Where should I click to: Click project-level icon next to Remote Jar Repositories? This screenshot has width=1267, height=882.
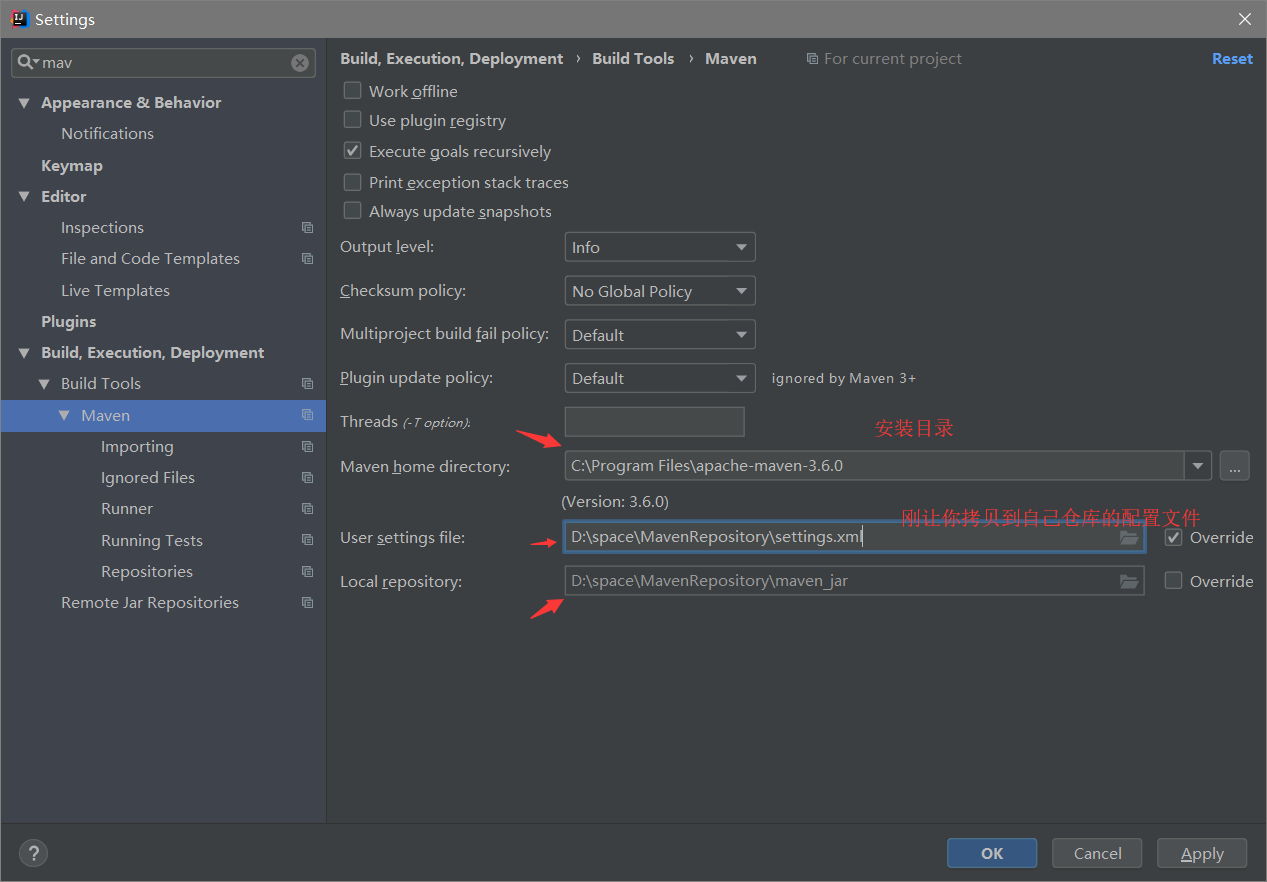[307, 603]
